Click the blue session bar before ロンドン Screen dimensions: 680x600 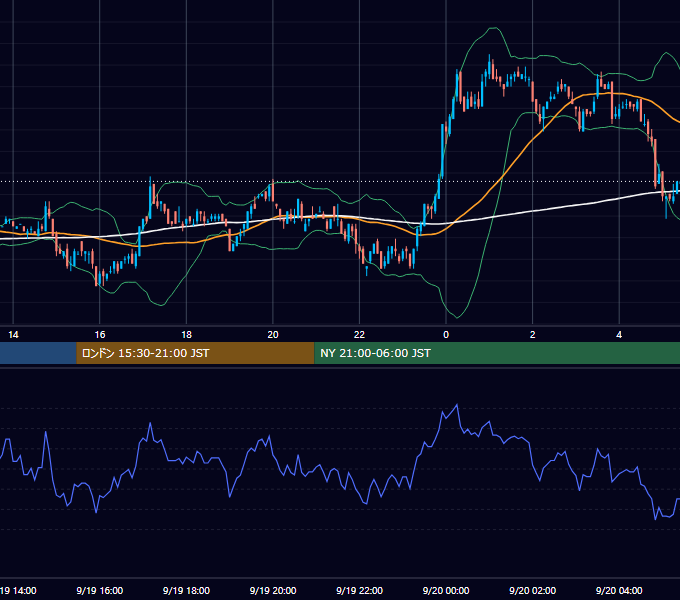pyautogui.click(x=38, y=353)
